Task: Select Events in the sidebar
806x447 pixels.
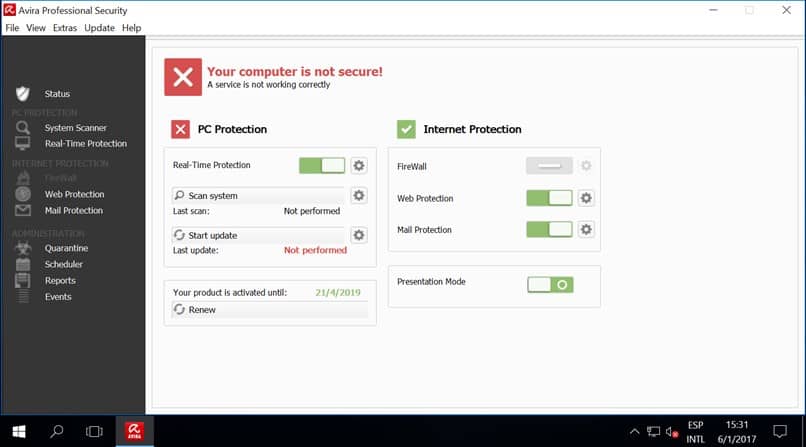Action: [58, 296]
